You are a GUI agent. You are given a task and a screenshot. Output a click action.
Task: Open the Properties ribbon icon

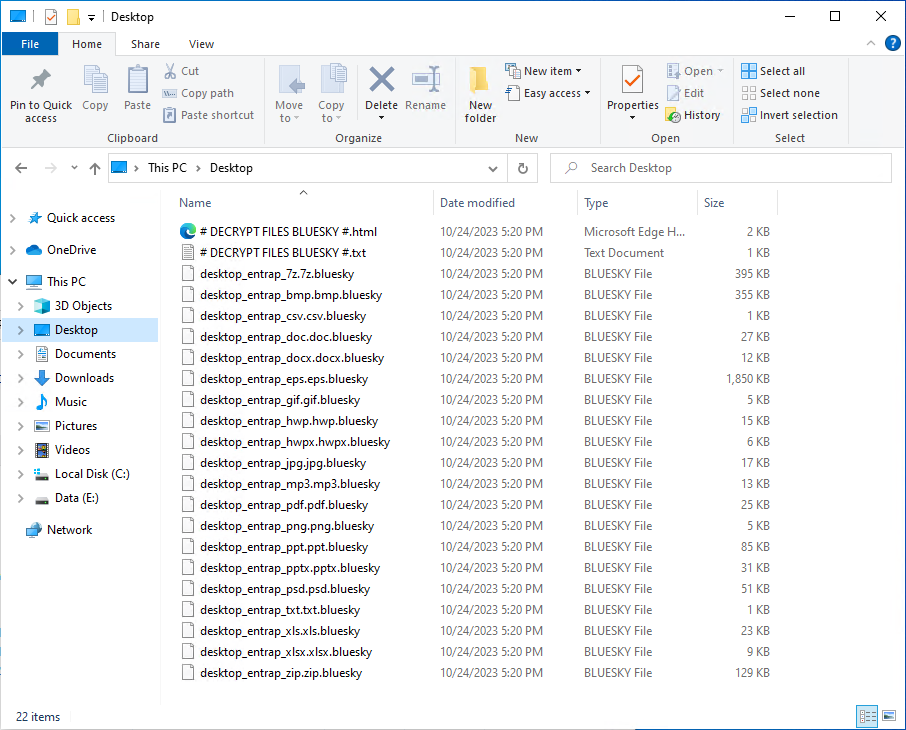(632, 80)
